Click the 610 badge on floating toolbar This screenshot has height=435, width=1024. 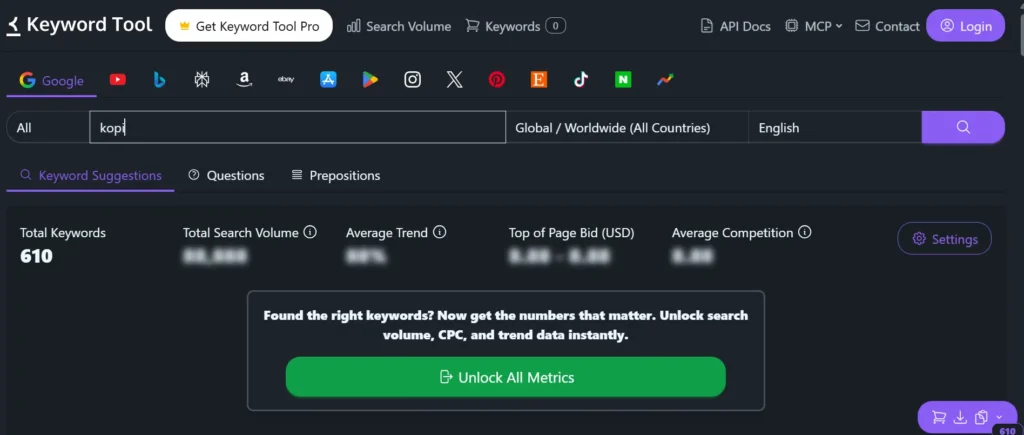click(1007, 430)
